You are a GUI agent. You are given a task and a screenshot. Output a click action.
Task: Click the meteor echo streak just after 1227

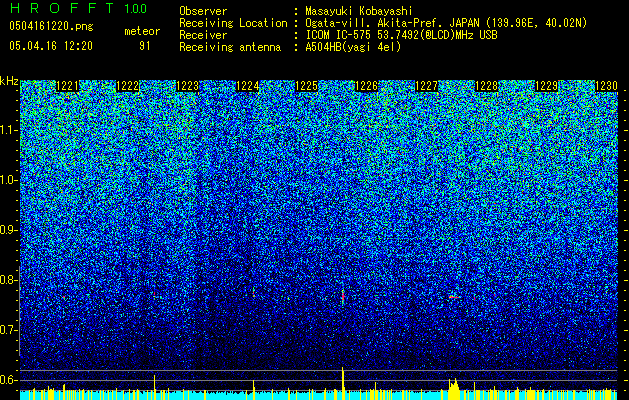[x=454, y=297]
